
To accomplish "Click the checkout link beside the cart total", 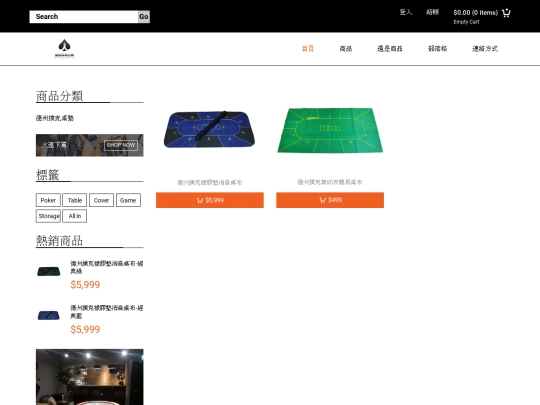I will (x=433, y=12).
